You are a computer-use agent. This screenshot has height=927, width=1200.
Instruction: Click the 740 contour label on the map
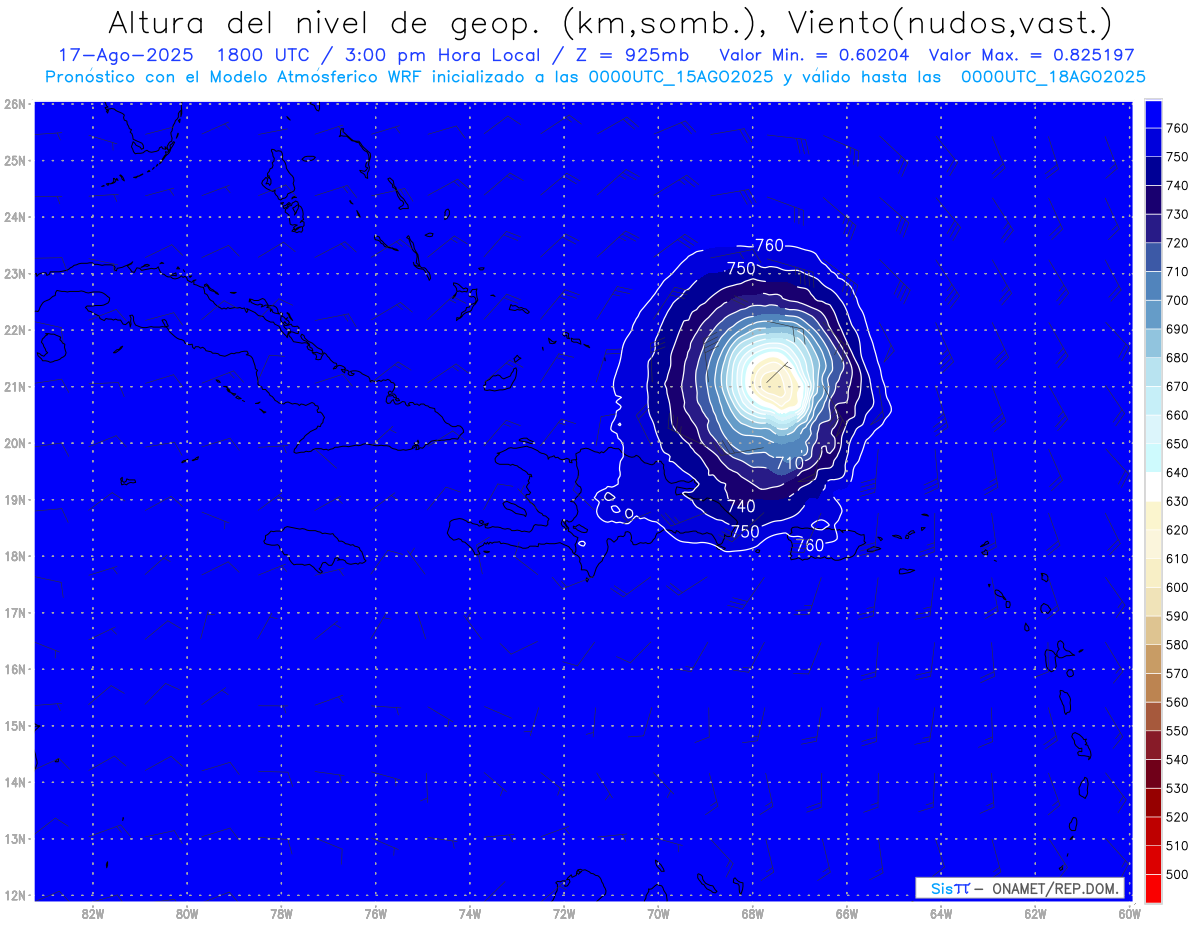point(741,507)
